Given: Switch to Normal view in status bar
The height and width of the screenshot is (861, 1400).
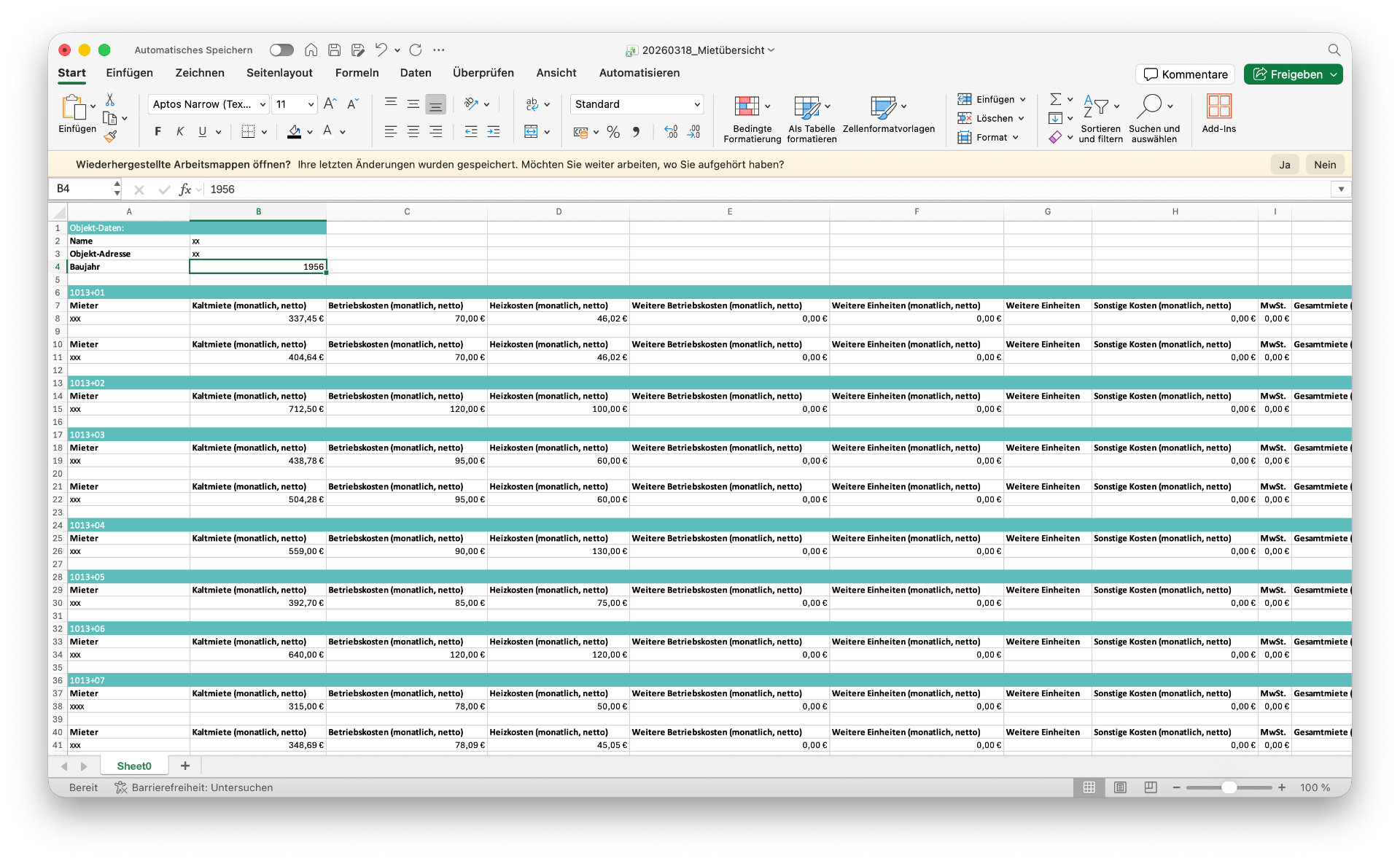Looking at the screenshot, I should coord(1089,787).
